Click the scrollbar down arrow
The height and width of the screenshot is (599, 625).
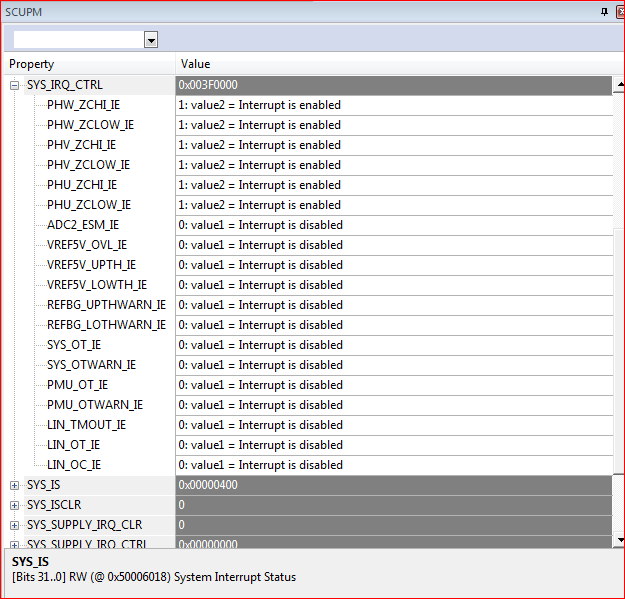coord(619,540)
